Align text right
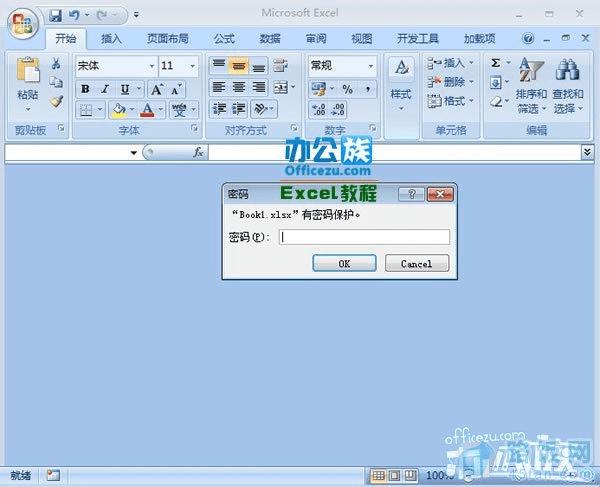Viewport: 600px width, 487px height. 259,88
